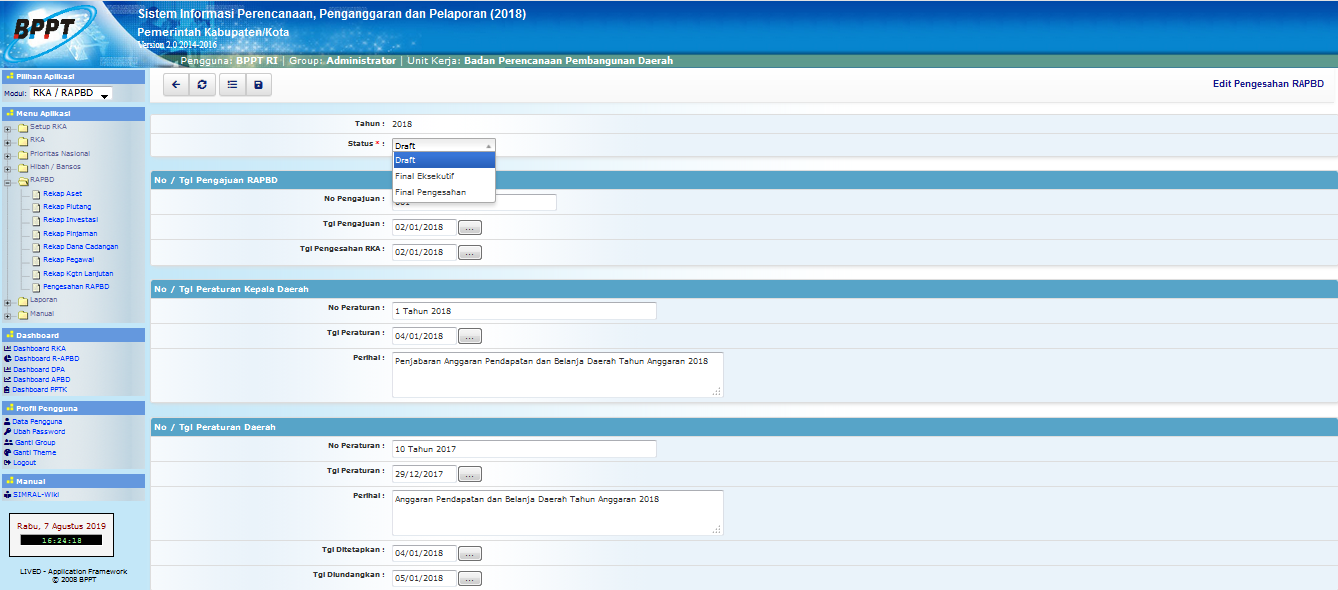Open date picker for Tgl Pengesahan RKA
Image resolution: width=1338 pixels, height=590 pixels.
pyautogui.click(x=469, y=253)
